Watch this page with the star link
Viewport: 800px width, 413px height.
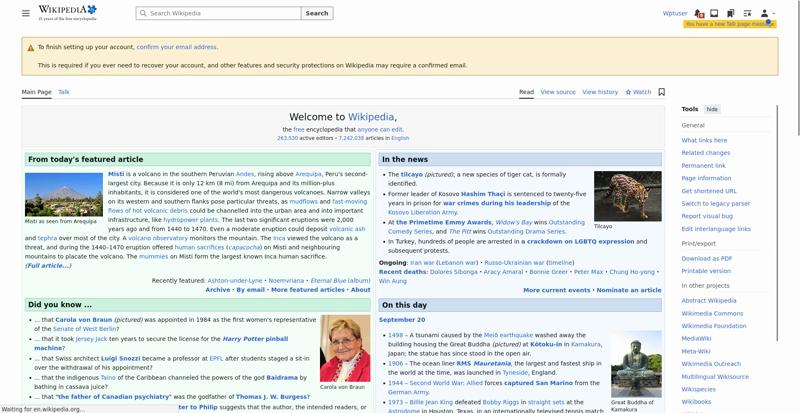[638, 92]
